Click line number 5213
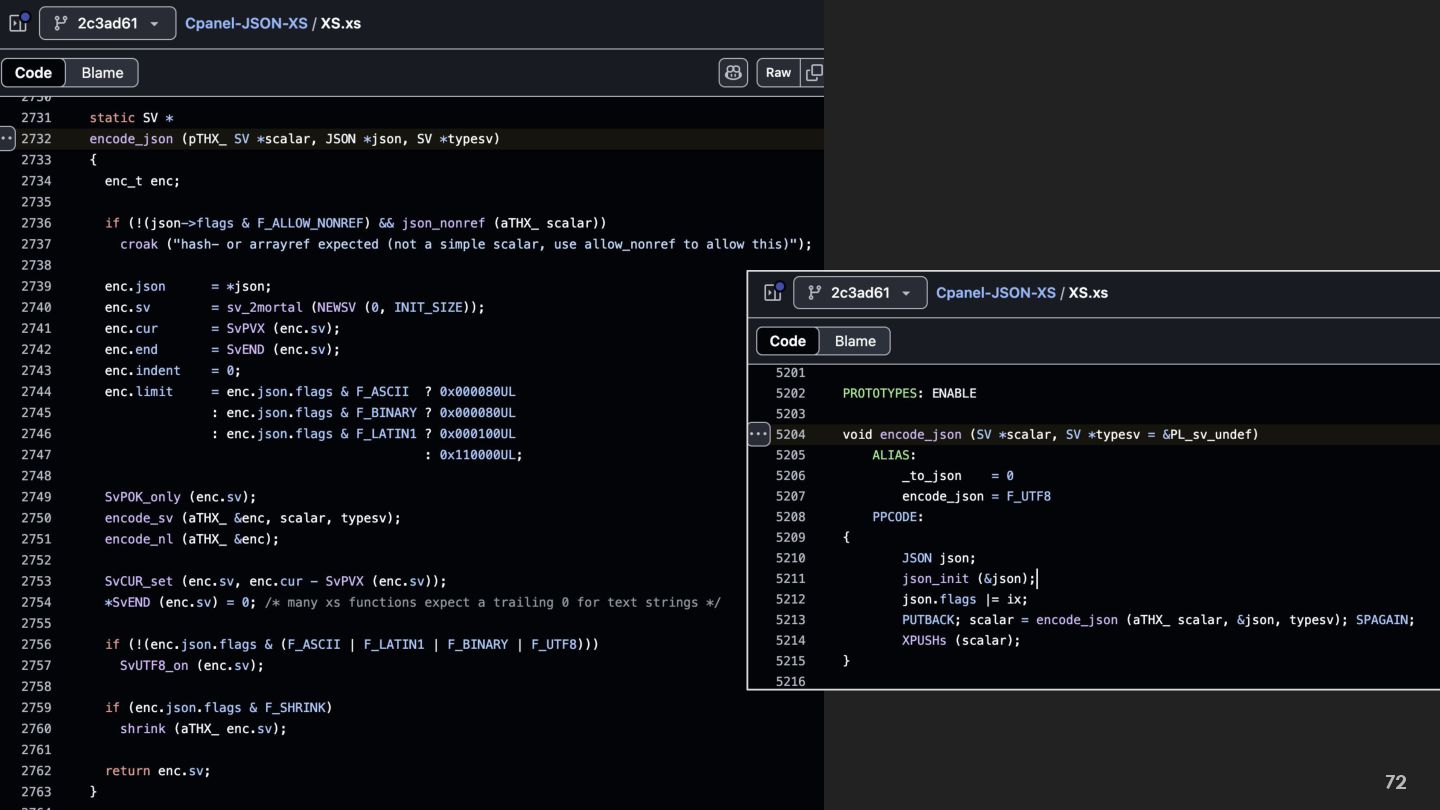The image size is (1440, 810). coord(790,620)
